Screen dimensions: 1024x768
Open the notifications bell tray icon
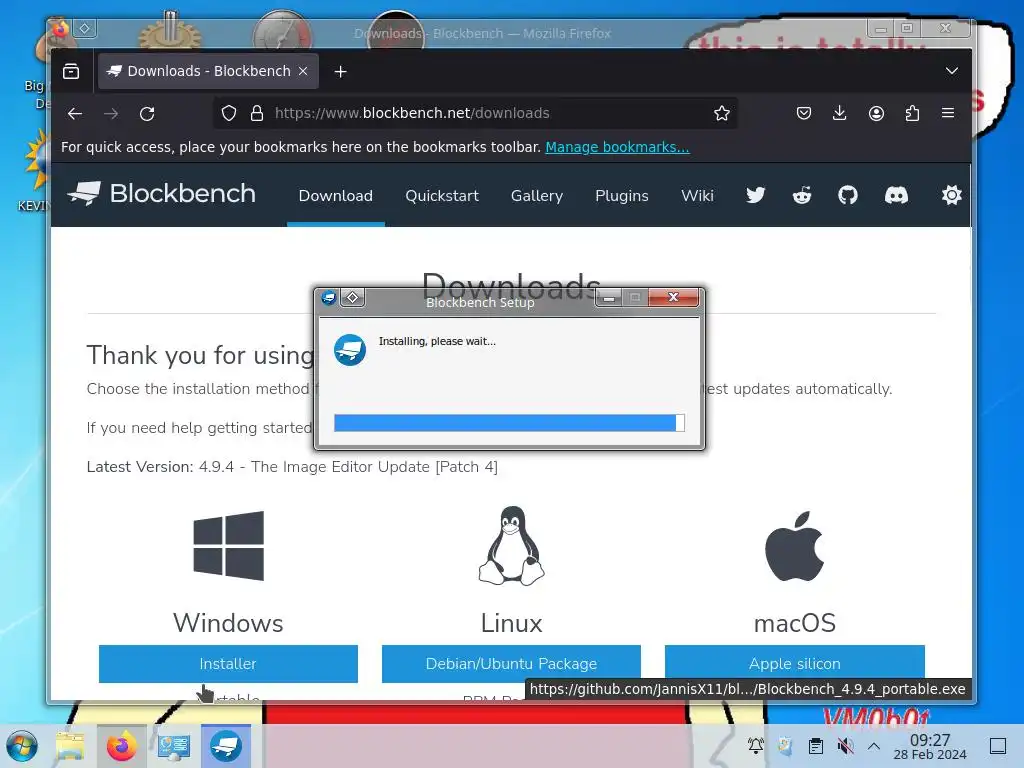pyautogui.click(x=756, y=745)
